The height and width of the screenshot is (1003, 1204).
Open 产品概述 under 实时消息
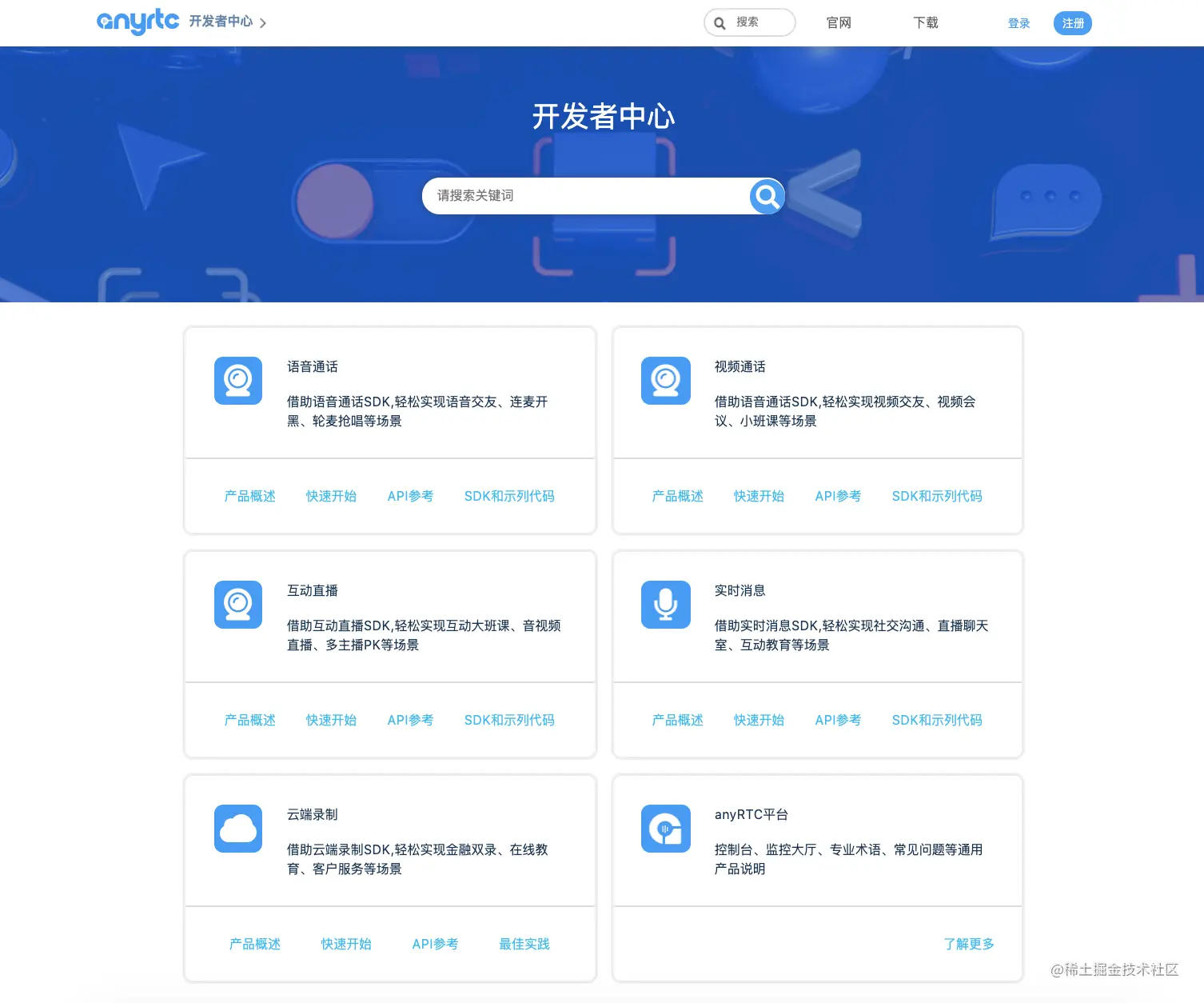678,720
